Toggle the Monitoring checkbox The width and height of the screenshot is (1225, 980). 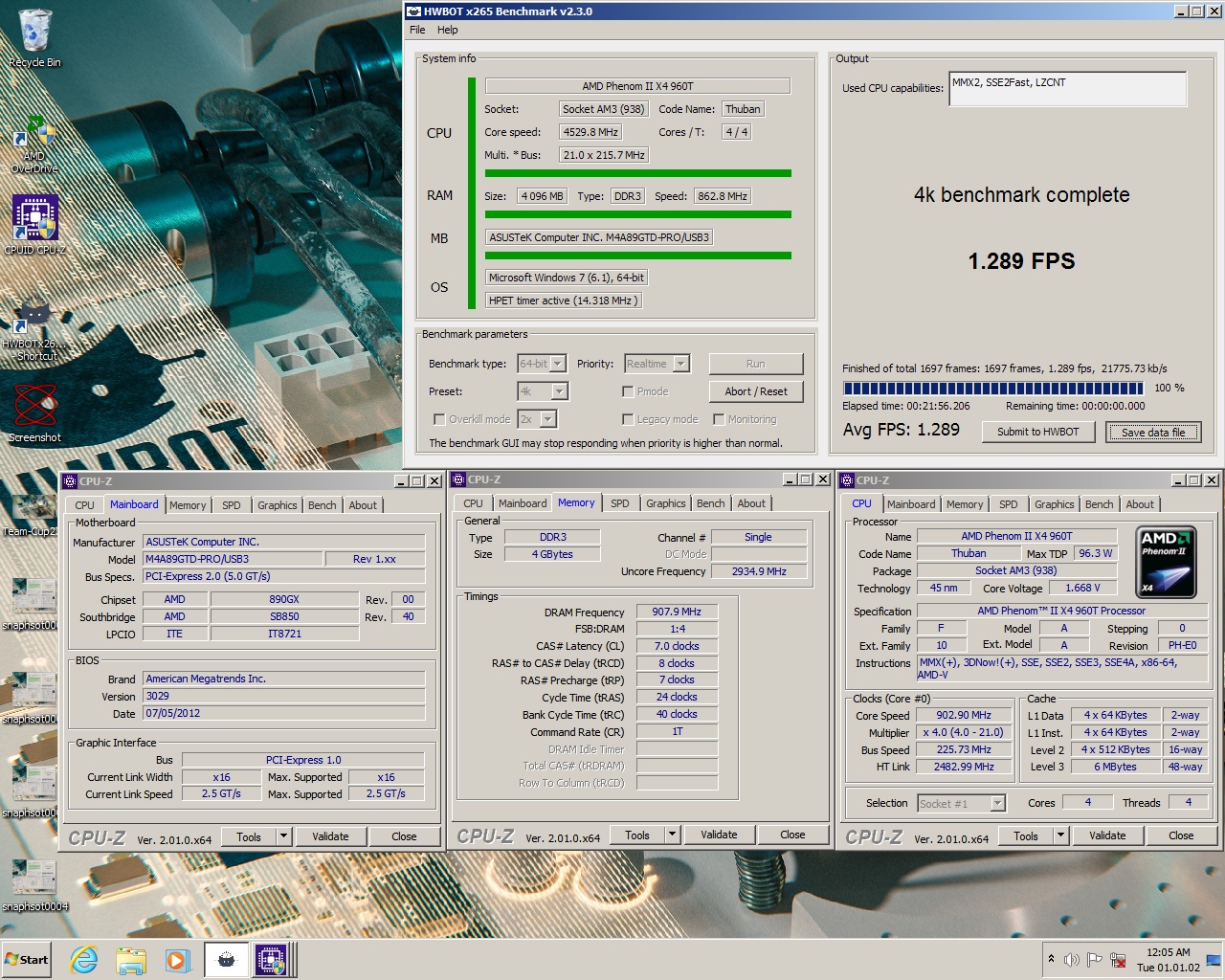(x=719, y=419)
